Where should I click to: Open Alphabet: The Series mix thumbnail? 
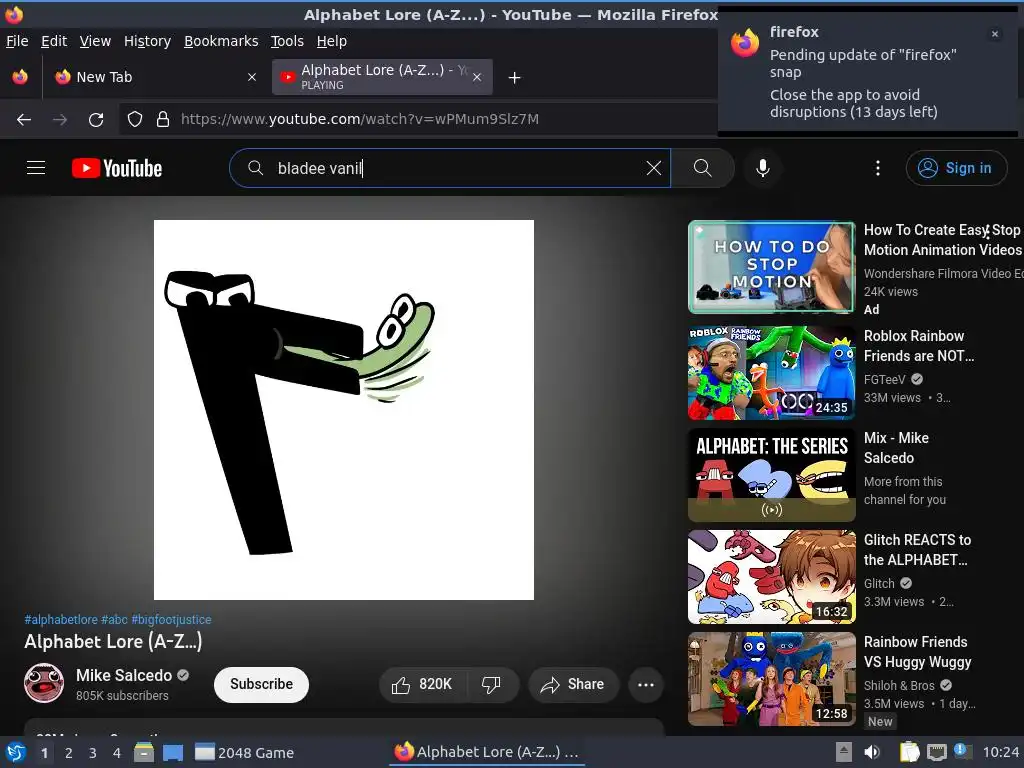pyautogui.click(x=771, y=475)
